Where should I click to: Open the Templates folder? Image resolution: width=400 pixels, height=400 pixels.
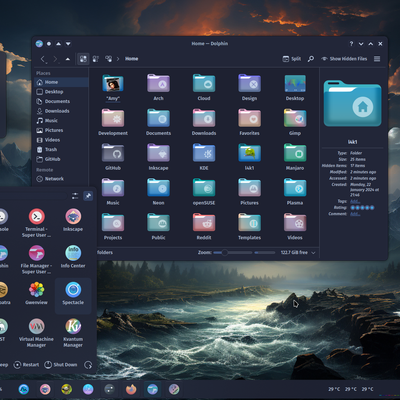coord(249,227)
